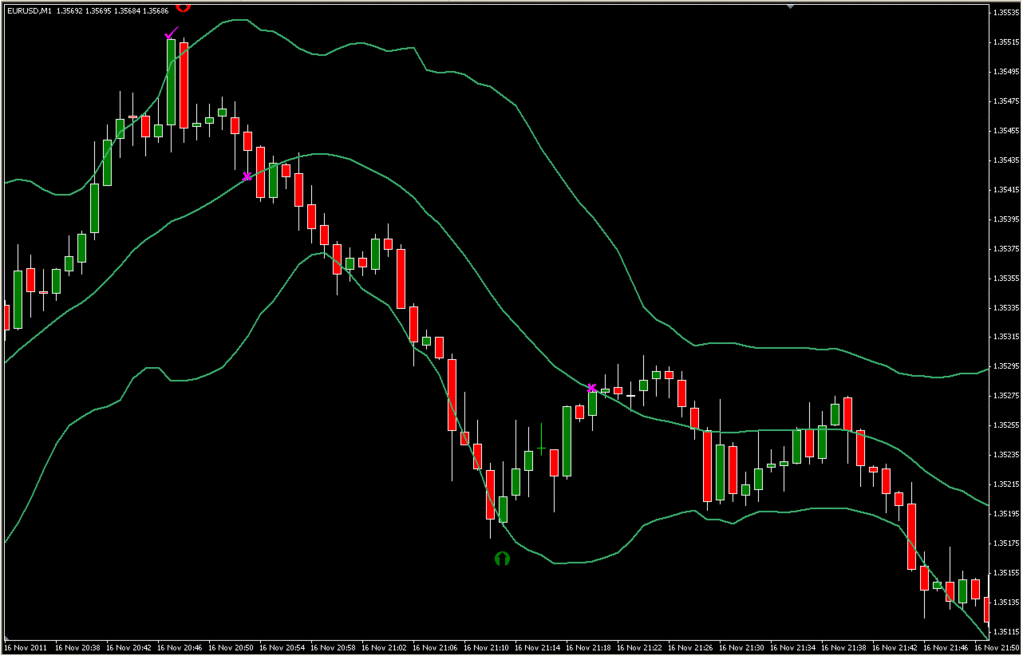
Task: Click the 1.35255 price label
Action: coord(1005,426)
